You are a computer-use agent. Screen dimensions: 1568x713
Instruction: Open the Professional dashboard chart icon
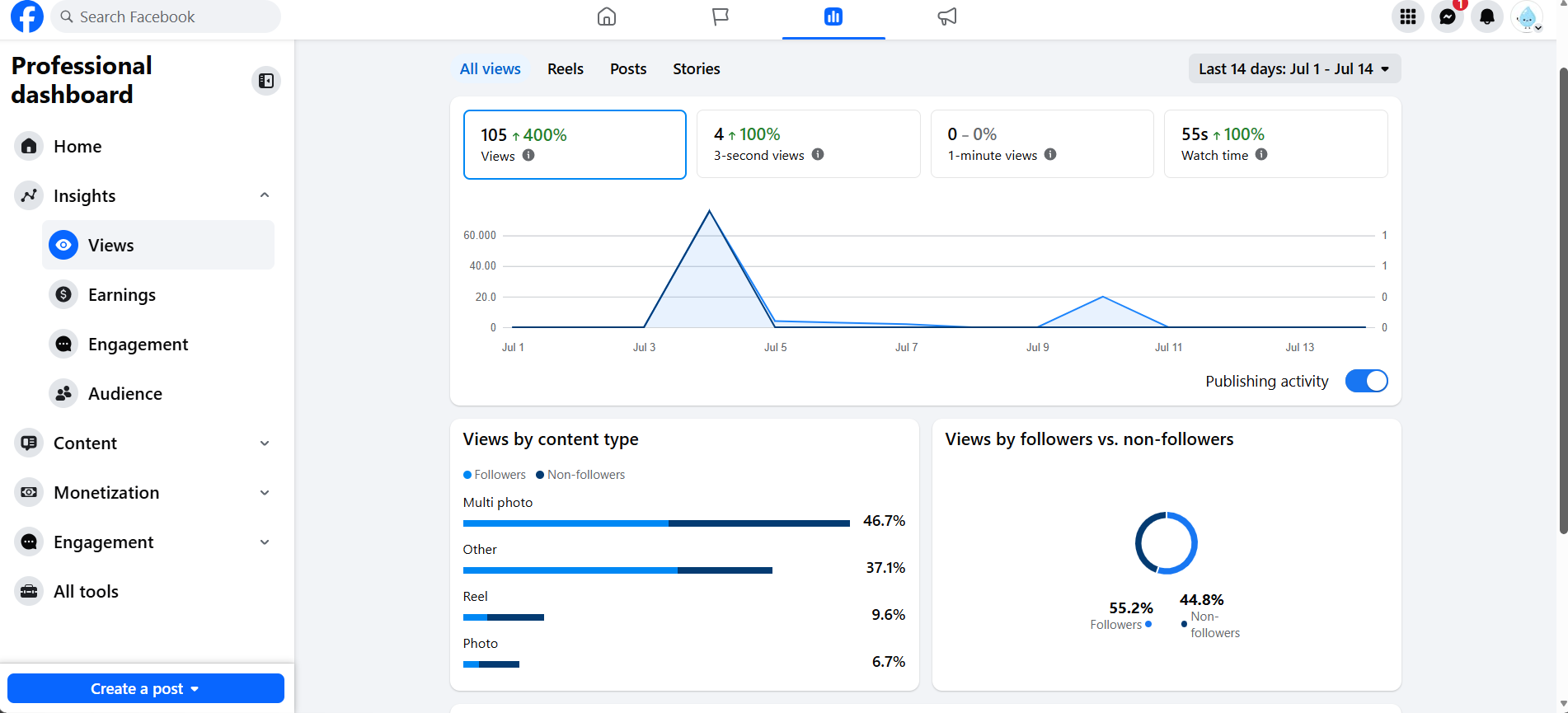tap(833, 16)
